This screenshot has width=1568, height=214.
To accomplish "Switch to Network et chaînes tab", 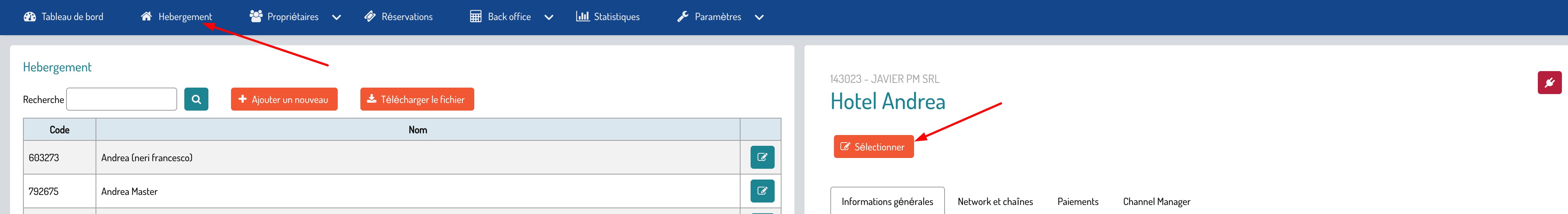I will 995,201.
